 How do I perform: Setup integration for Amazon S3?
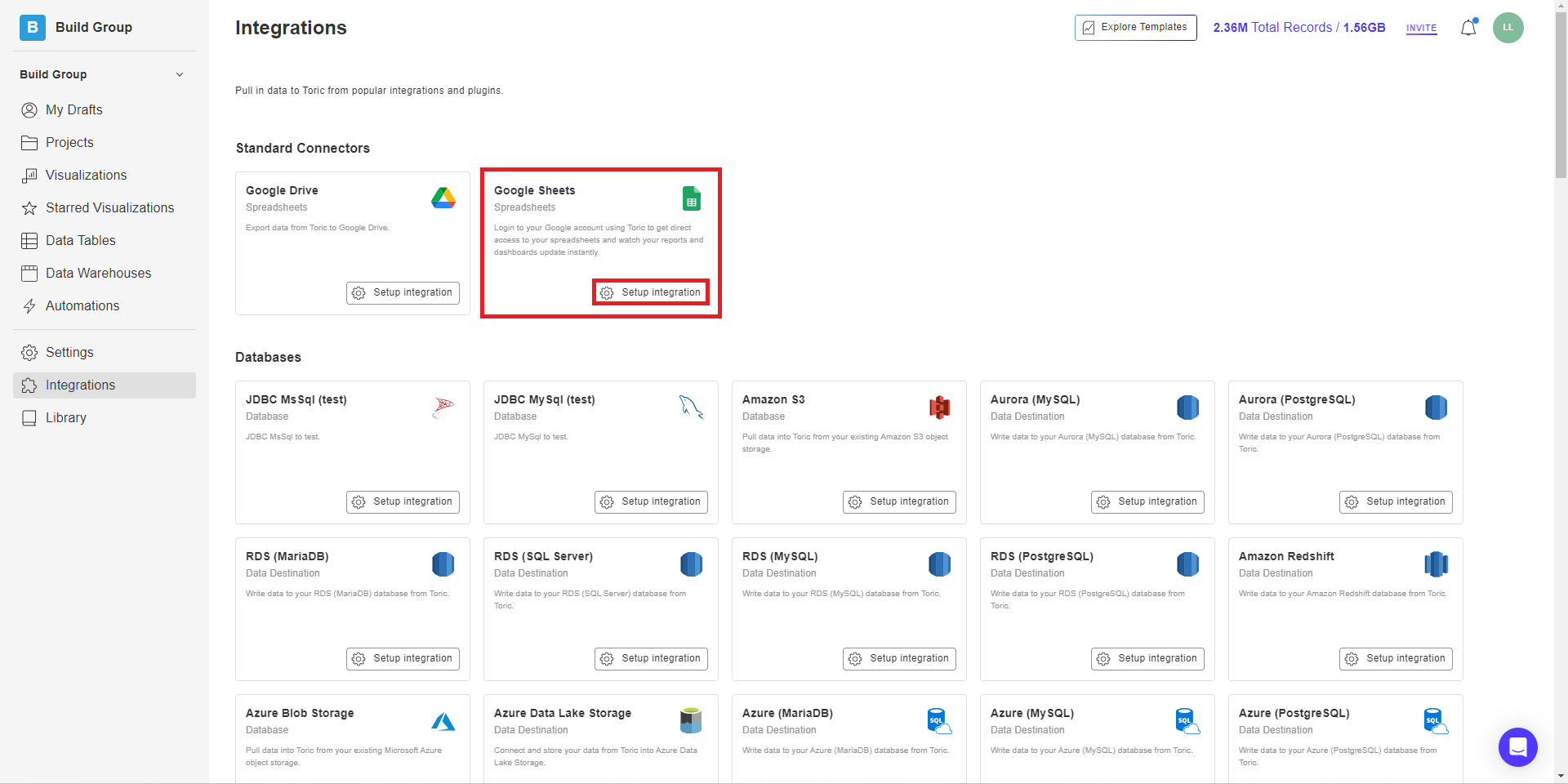[x=899, y=501]
